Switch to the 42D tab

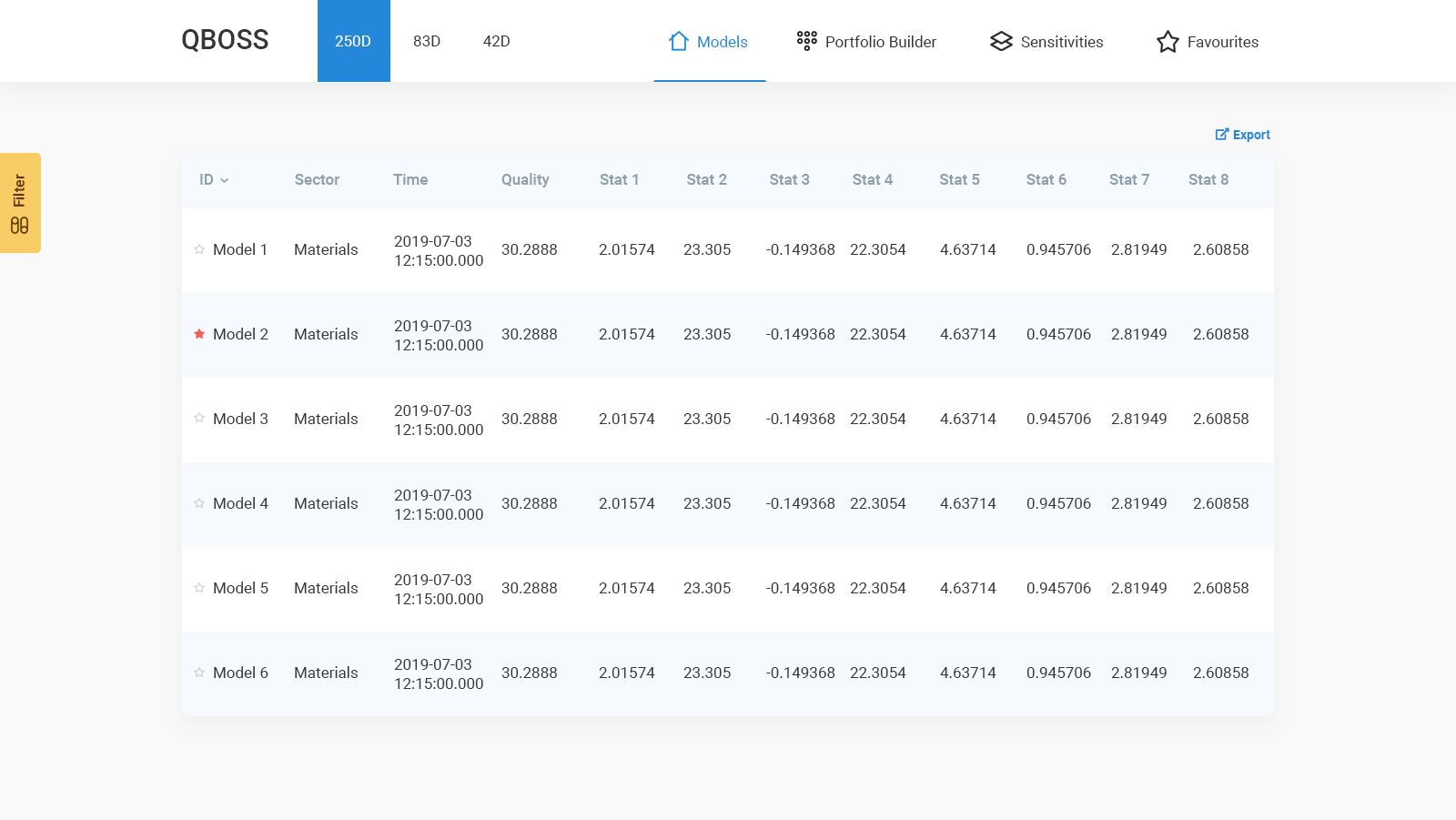[x=496, y=41]
